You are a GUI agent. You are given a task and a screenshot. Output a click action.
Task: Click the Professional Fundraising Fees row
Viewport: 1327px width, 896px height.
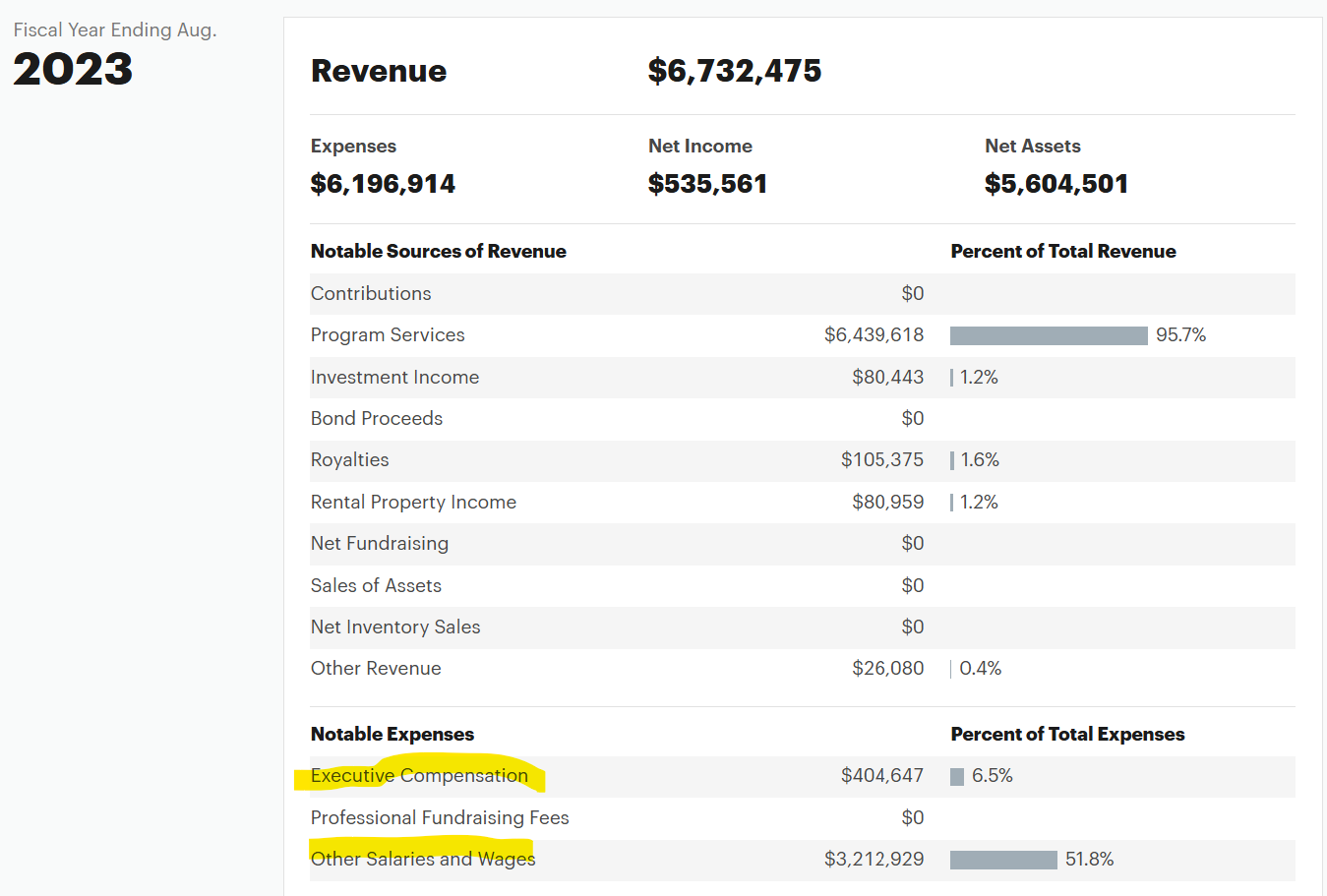440,818
